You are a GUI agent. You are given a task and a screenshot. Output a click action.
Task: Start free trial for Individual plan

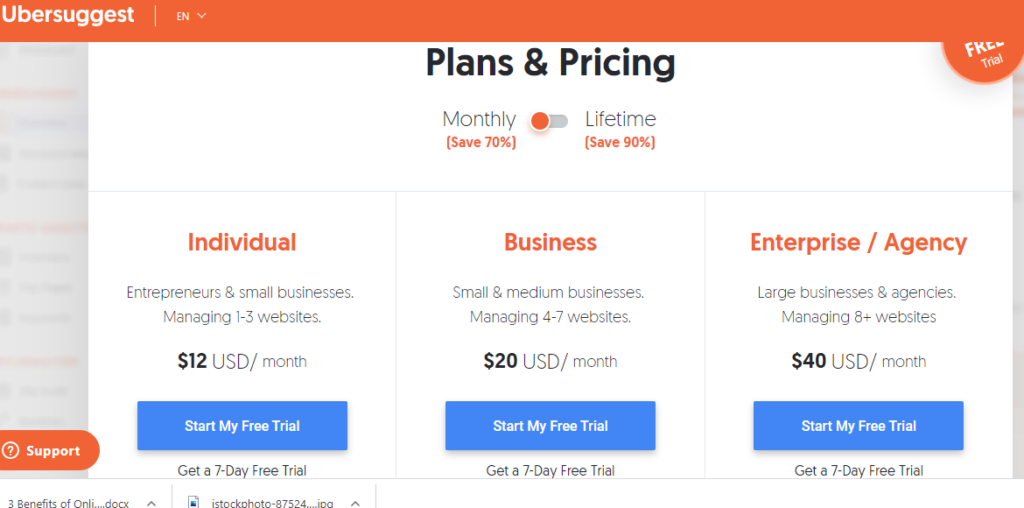coord(242,426)
